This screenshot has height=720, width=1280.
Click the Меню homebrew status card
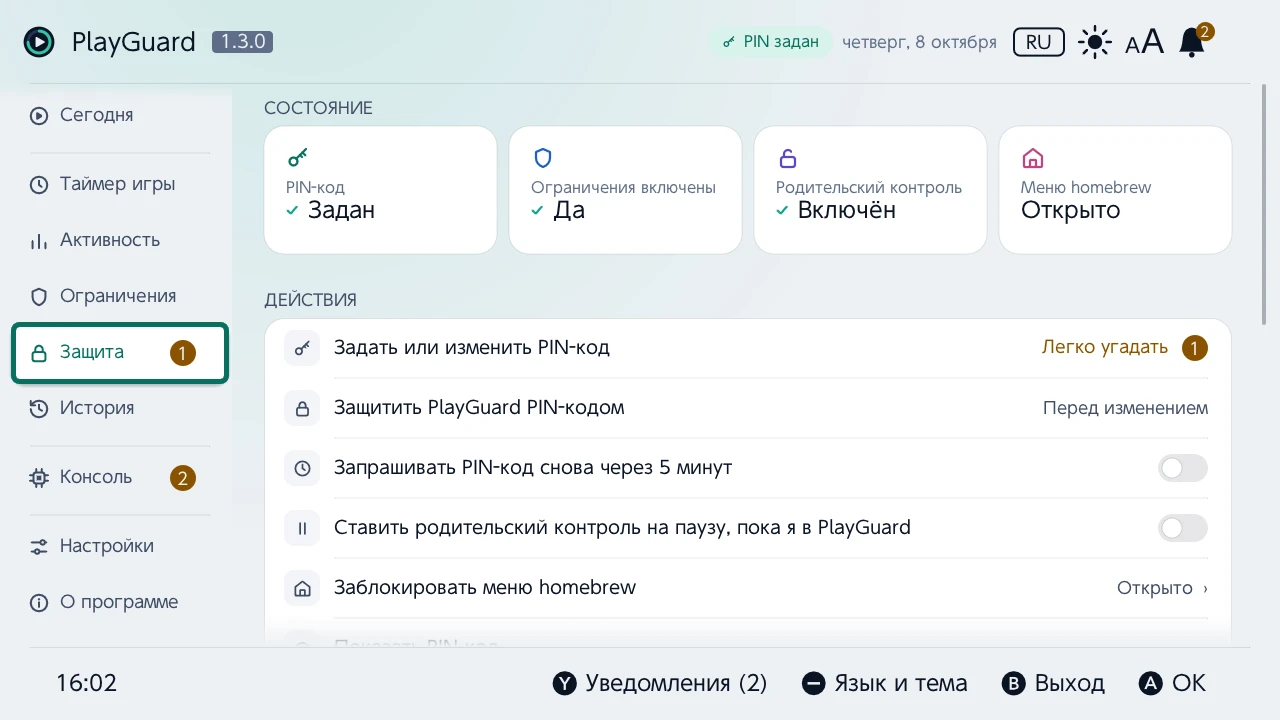tap(1115, 190)
